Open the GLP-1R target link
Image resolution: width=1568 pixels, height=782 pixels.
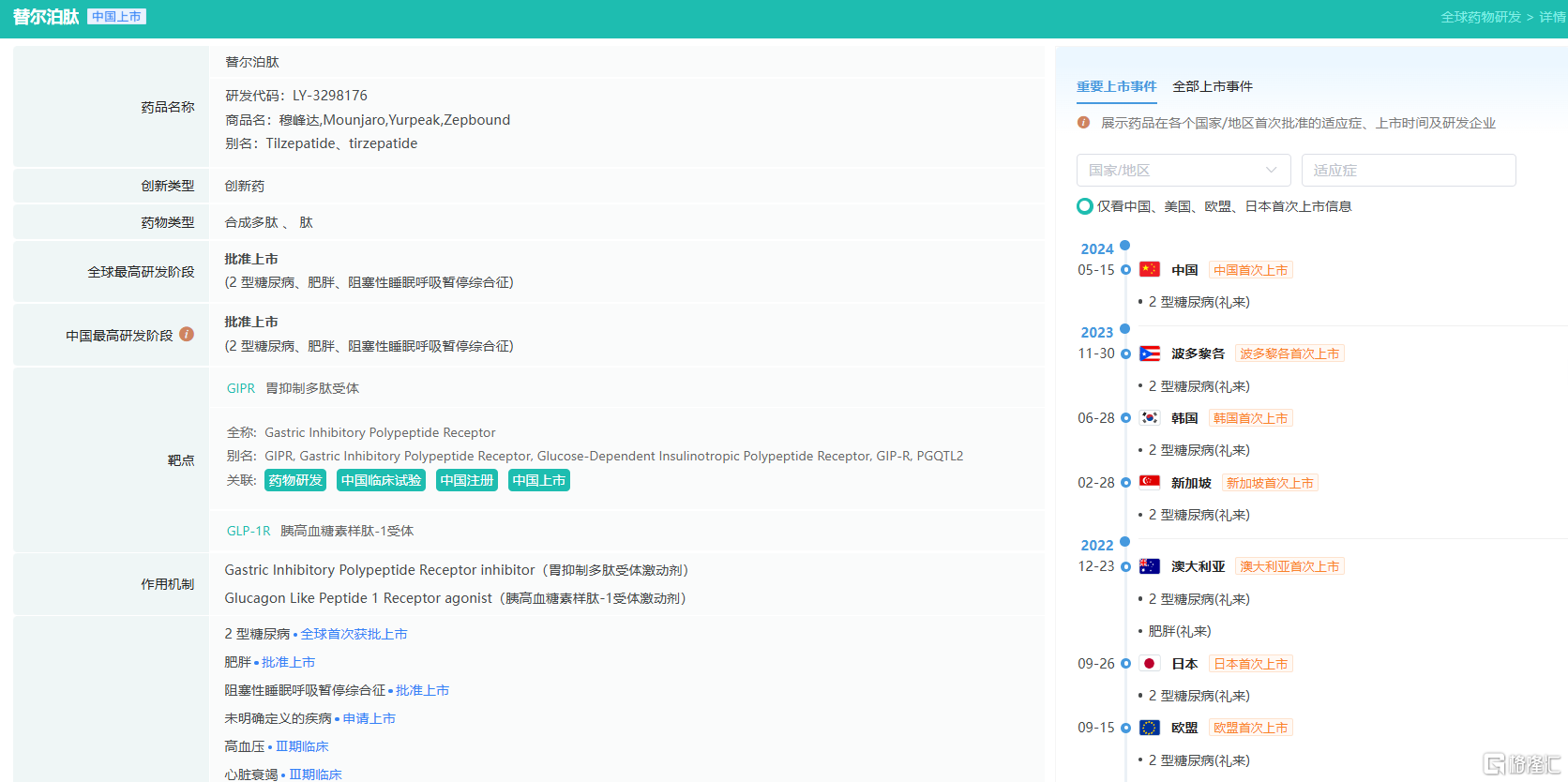tap(249, 531)
